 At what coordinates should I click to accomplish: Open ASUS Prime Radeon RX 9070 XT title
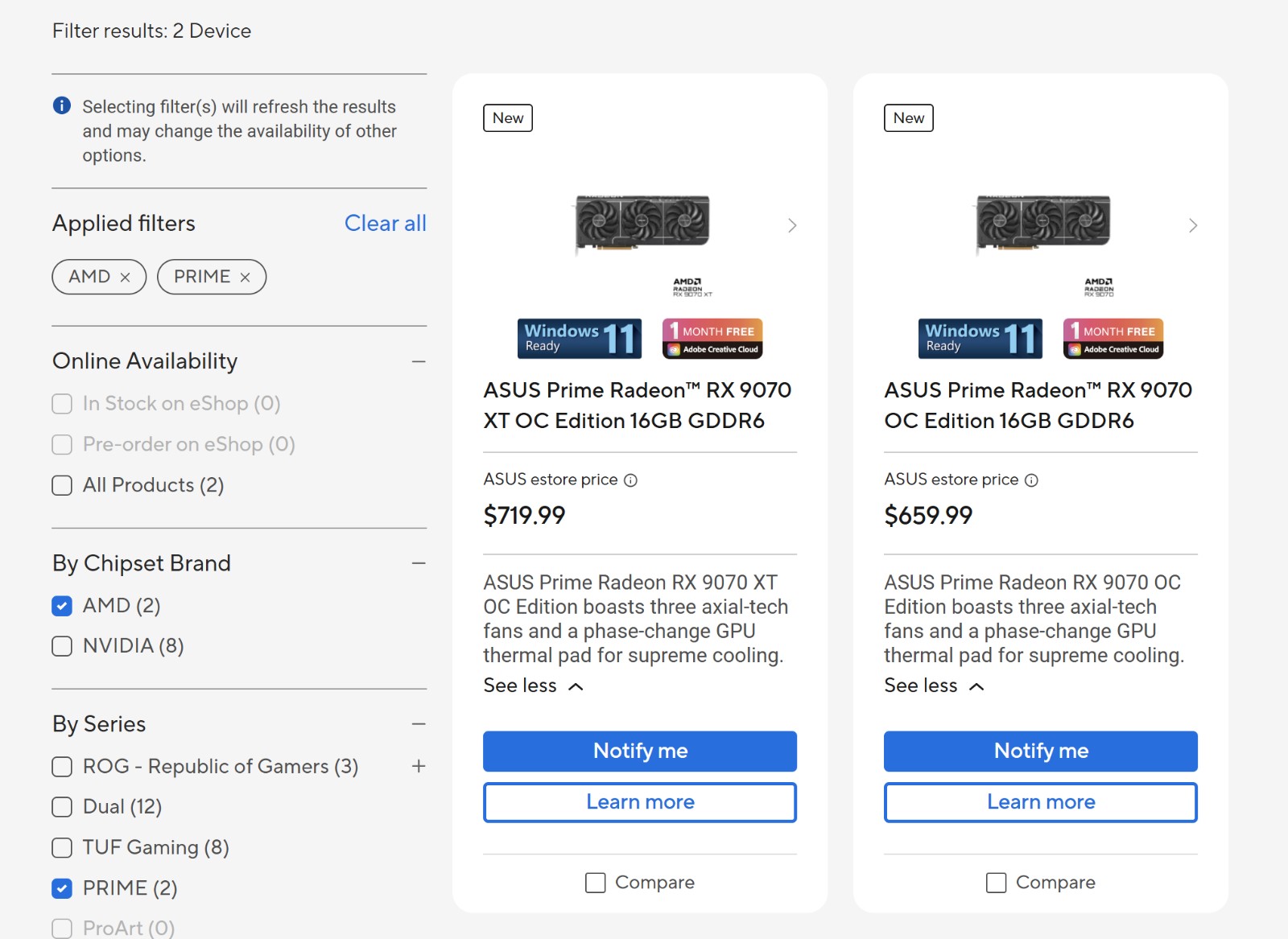(638, 406)
